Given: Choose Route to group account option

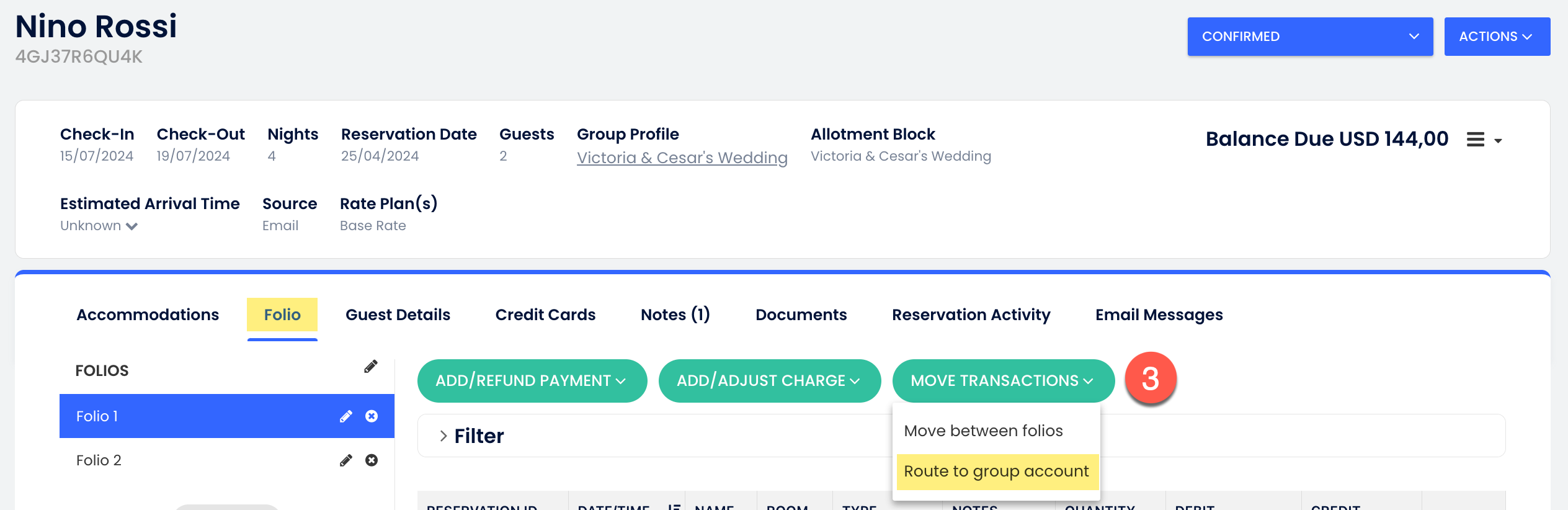Looking at the screenshot, I should pyautogui.click(x=996, y=472).
